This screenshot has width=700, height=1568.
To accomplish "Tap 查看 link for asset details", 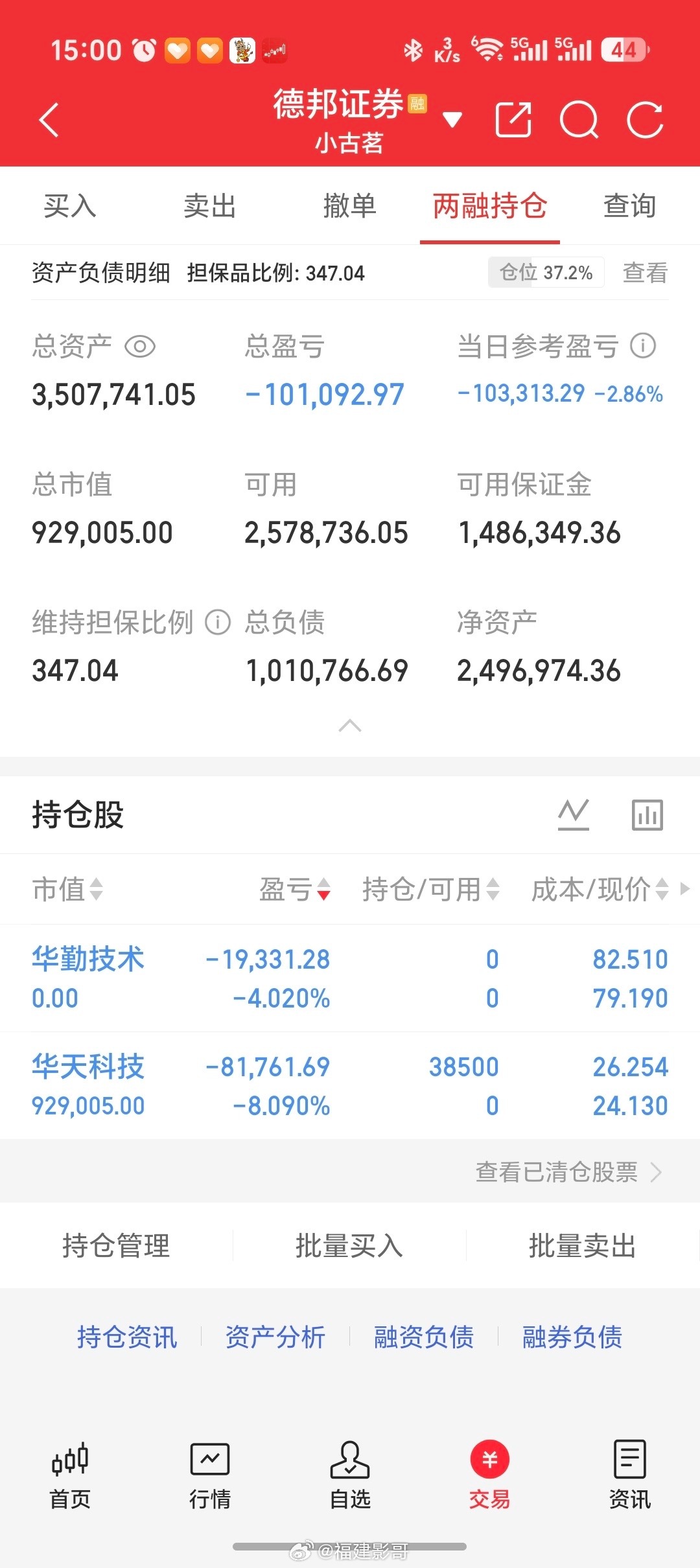I will pyautogui.click(x=645, y=273).
